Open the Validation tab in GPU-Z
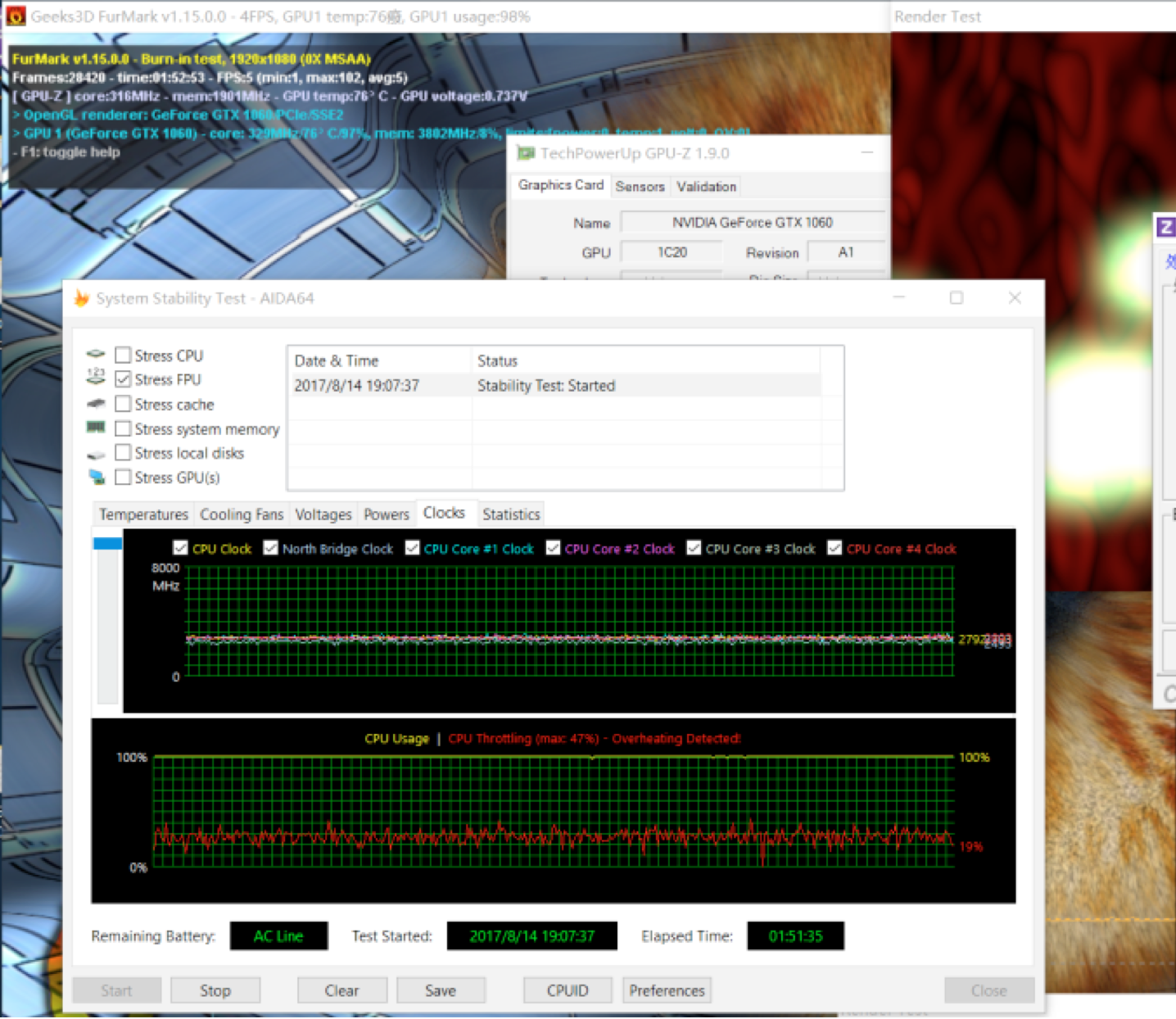This screenshot has width=1176, height=1019. tap(706, 187)
